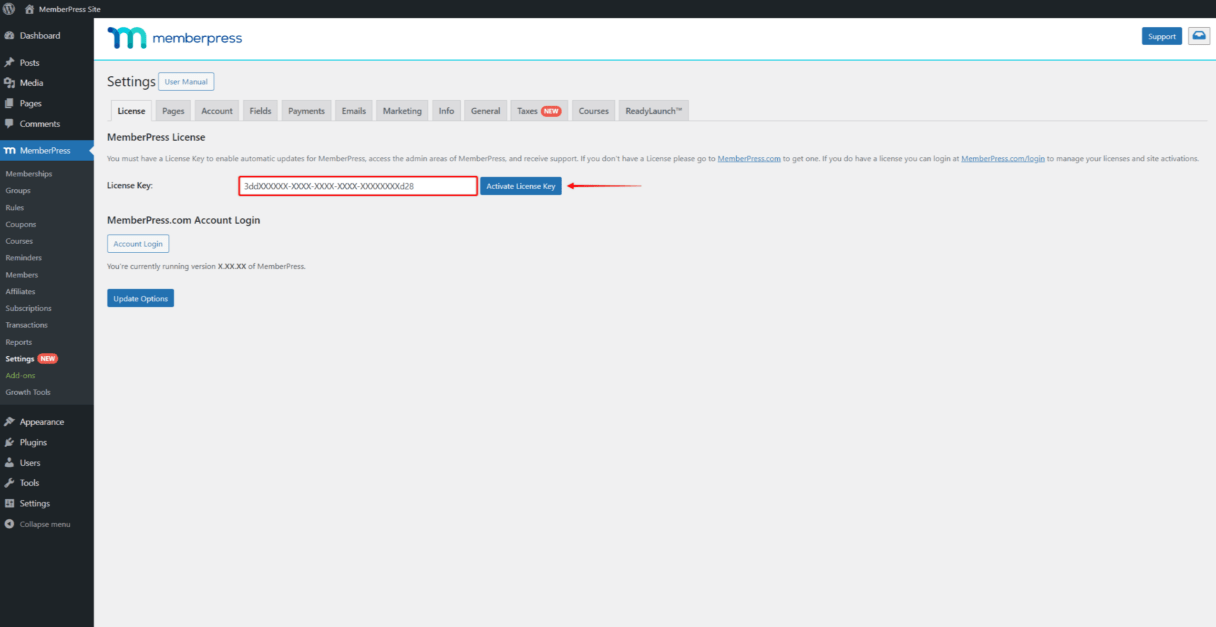This screenshot has width=1216, height=627.
Task: Open the Marketing tab
Action: 402,111
